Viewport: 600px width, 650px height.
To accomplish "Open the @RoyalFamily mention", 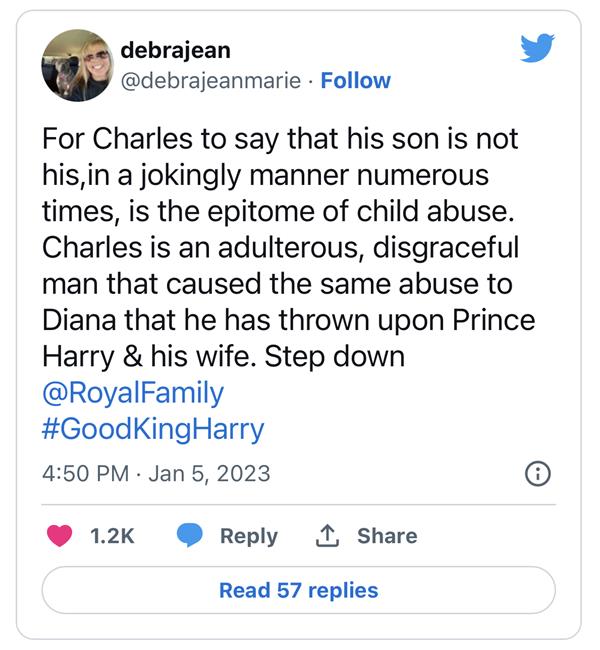I will [133, 392].
